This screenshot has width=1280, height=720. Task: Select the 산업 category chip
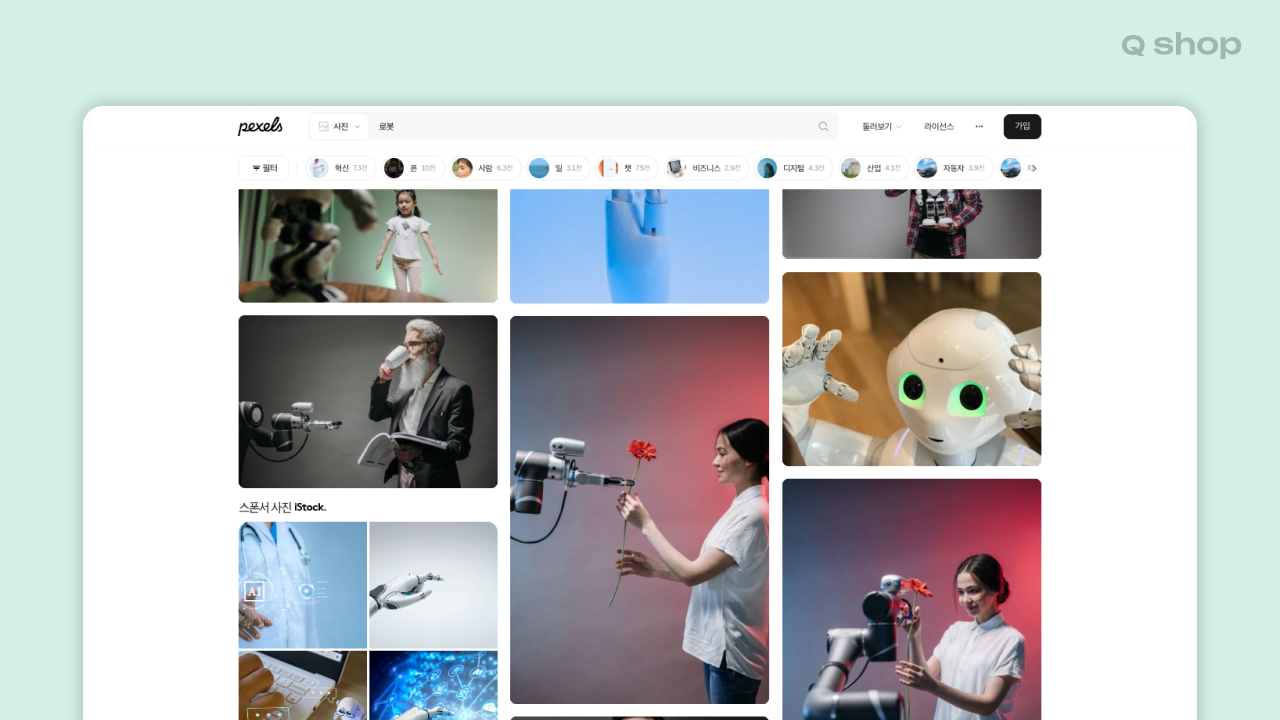coord(874,168)
